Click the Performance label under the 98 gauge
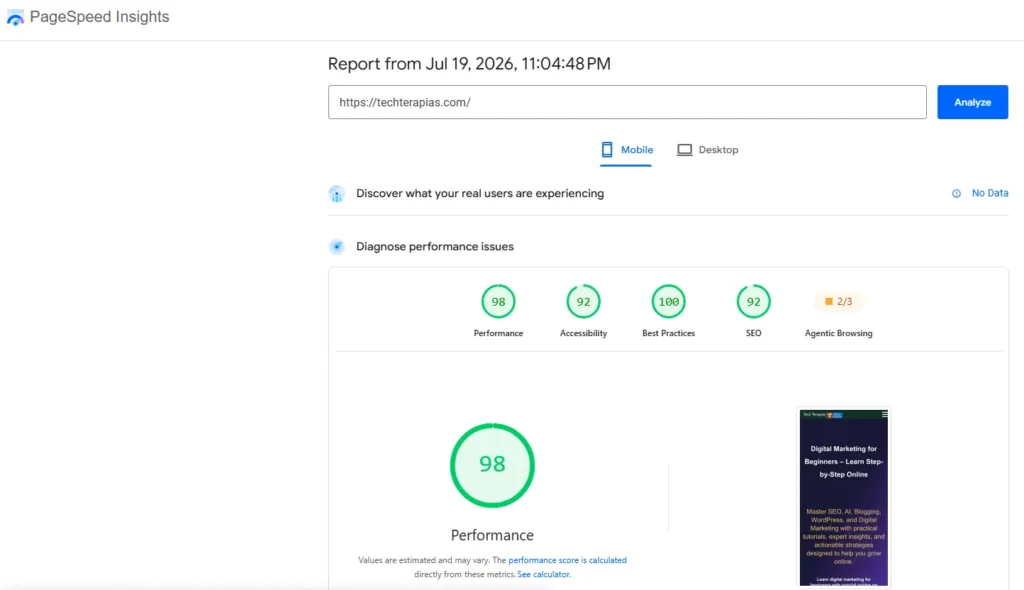 [x=498, y=333]
